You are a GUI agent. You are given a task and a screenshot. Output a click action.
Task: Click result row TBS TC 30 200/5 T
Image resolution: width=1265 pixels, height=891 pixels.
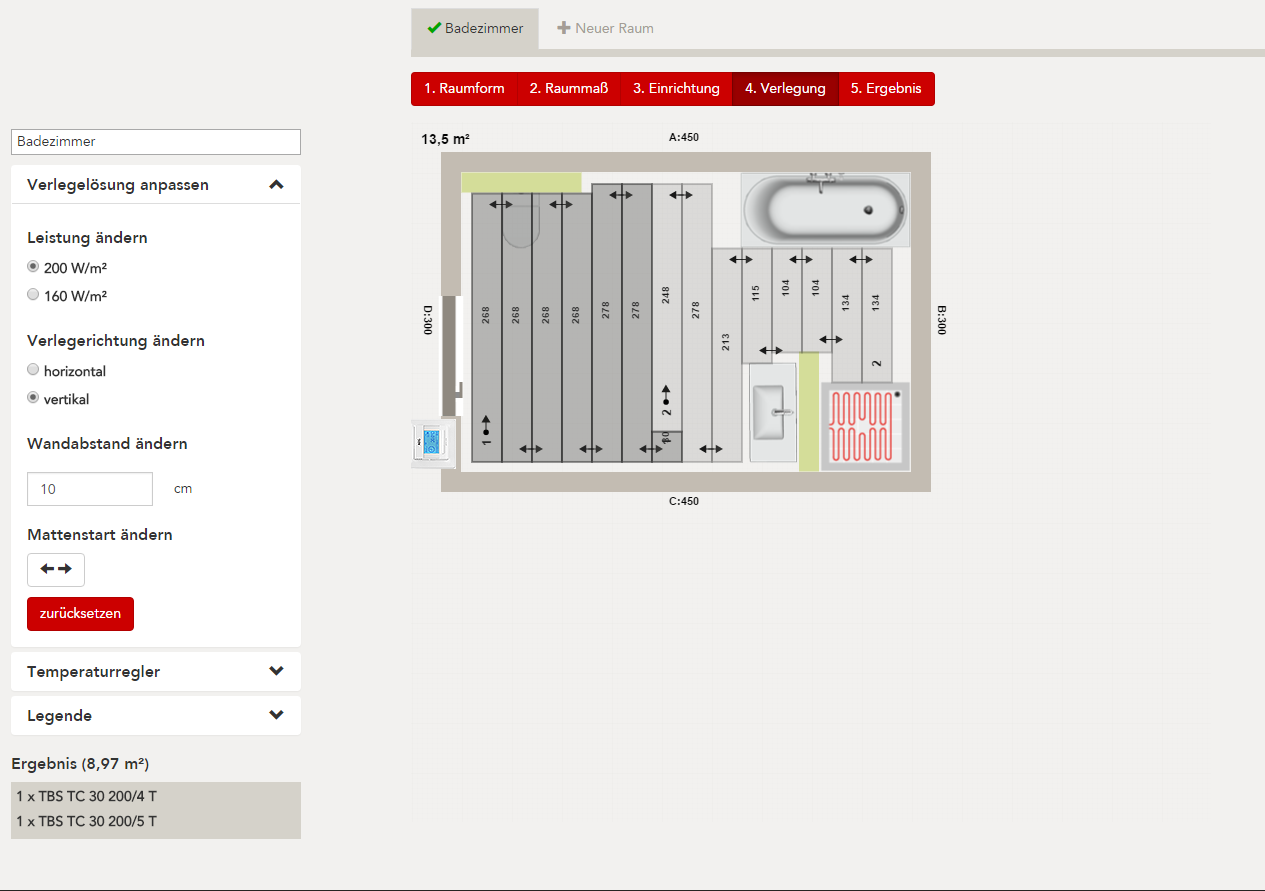pyautogui.click(x=156, y=822)
